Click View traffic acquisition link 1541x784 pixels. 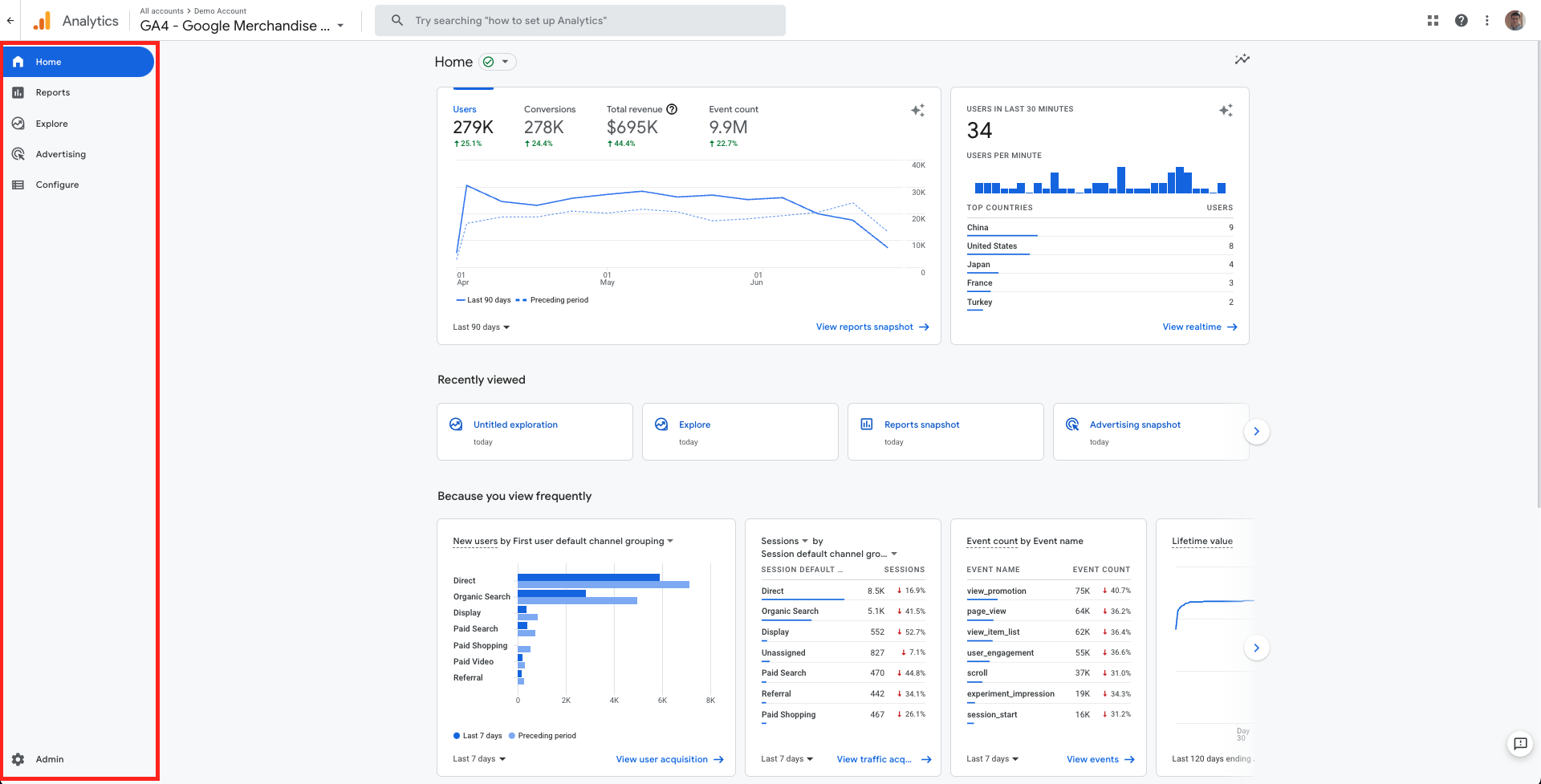[x=884, y=759]
